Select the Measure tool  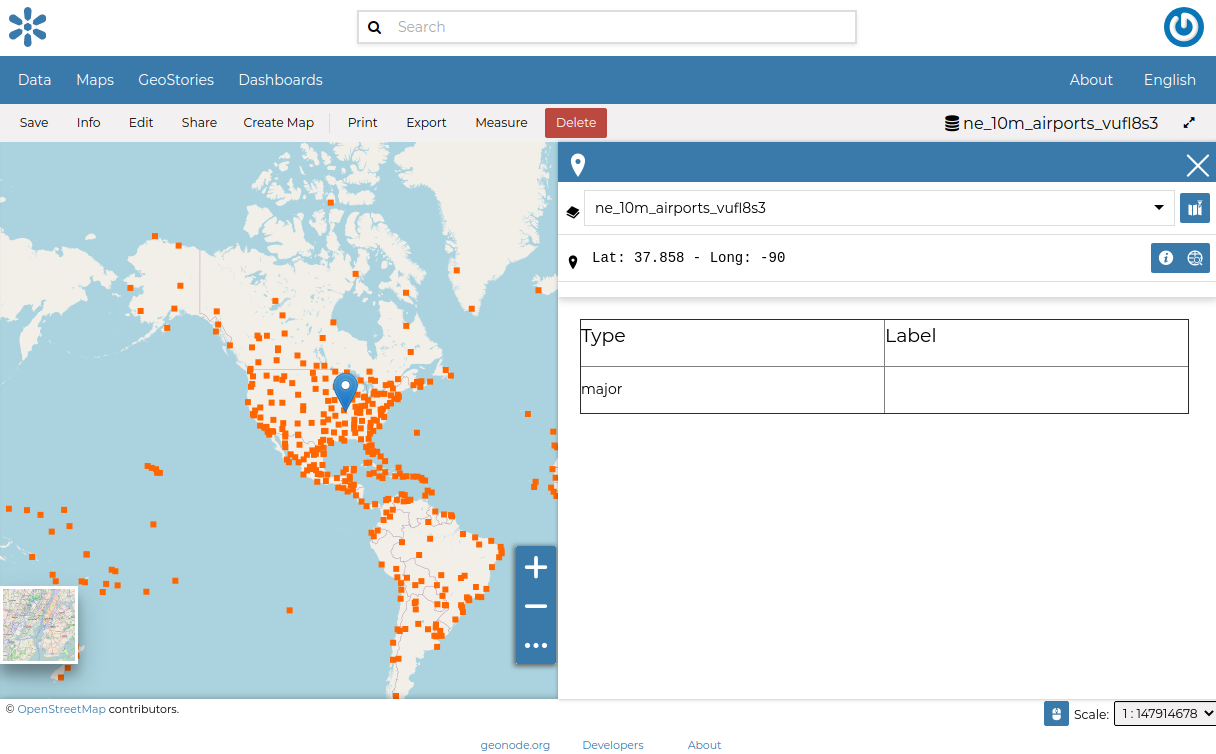click(x=501, y=122)
